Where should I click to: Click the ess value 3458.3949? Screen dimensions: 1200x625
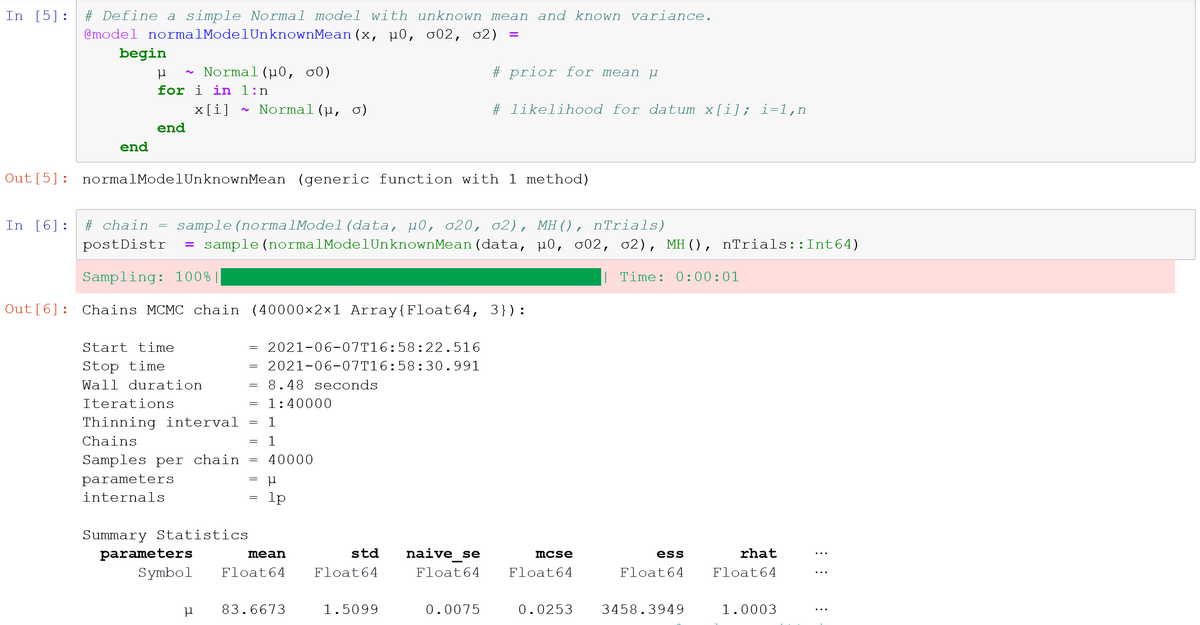(x=643, y=609)
